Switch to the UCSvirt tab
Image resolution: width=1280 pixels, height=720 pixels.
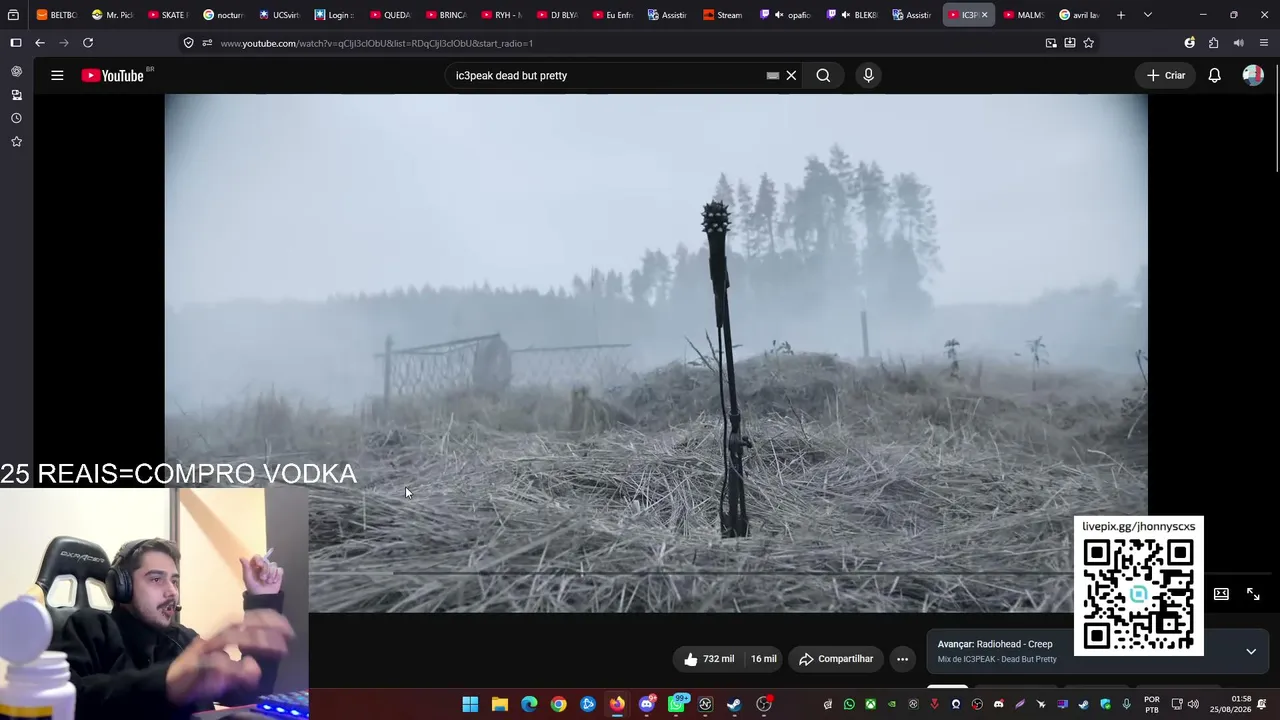[x=279, y=15]
